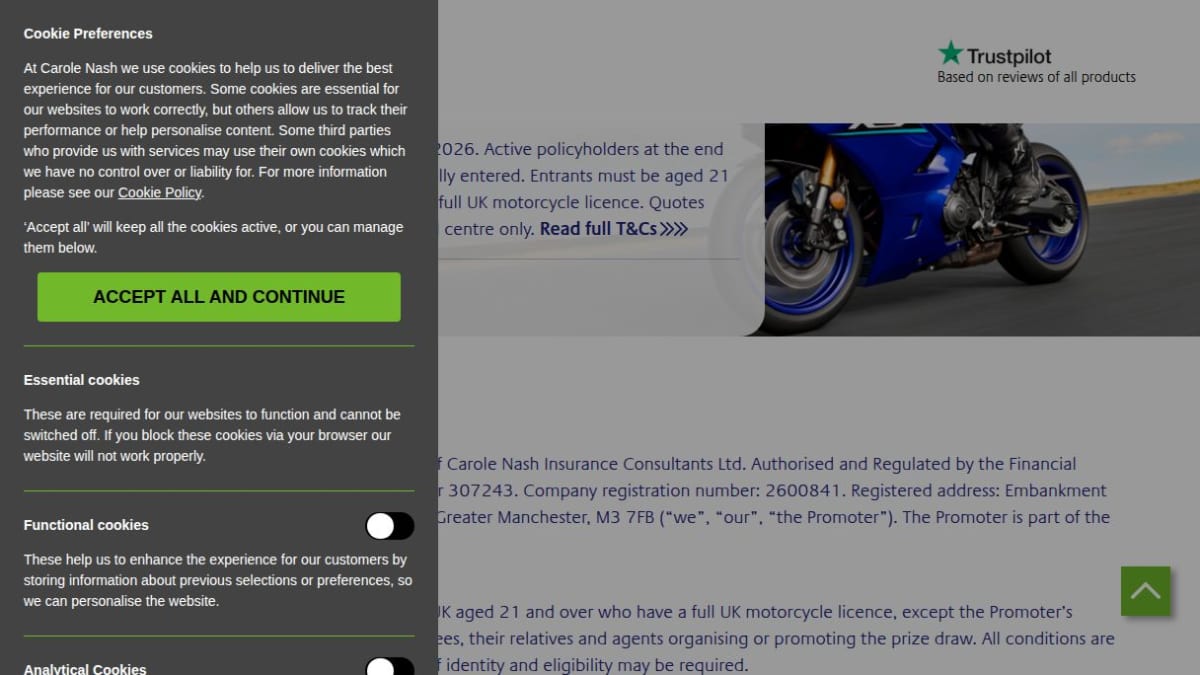Click 'Based on reviews of all products' text
The width and height of the screenshot is (1200, 675).
coord(1036,77)
